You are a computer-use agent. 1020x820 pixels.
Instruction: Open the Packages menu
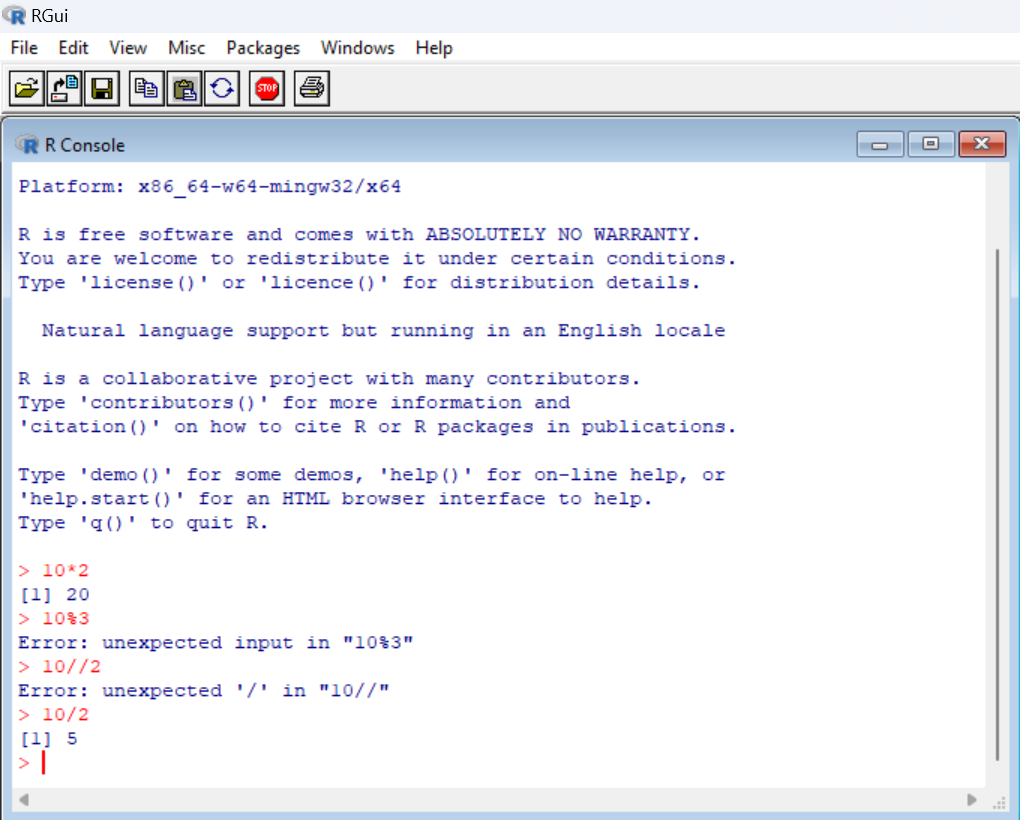coord(262,47)
